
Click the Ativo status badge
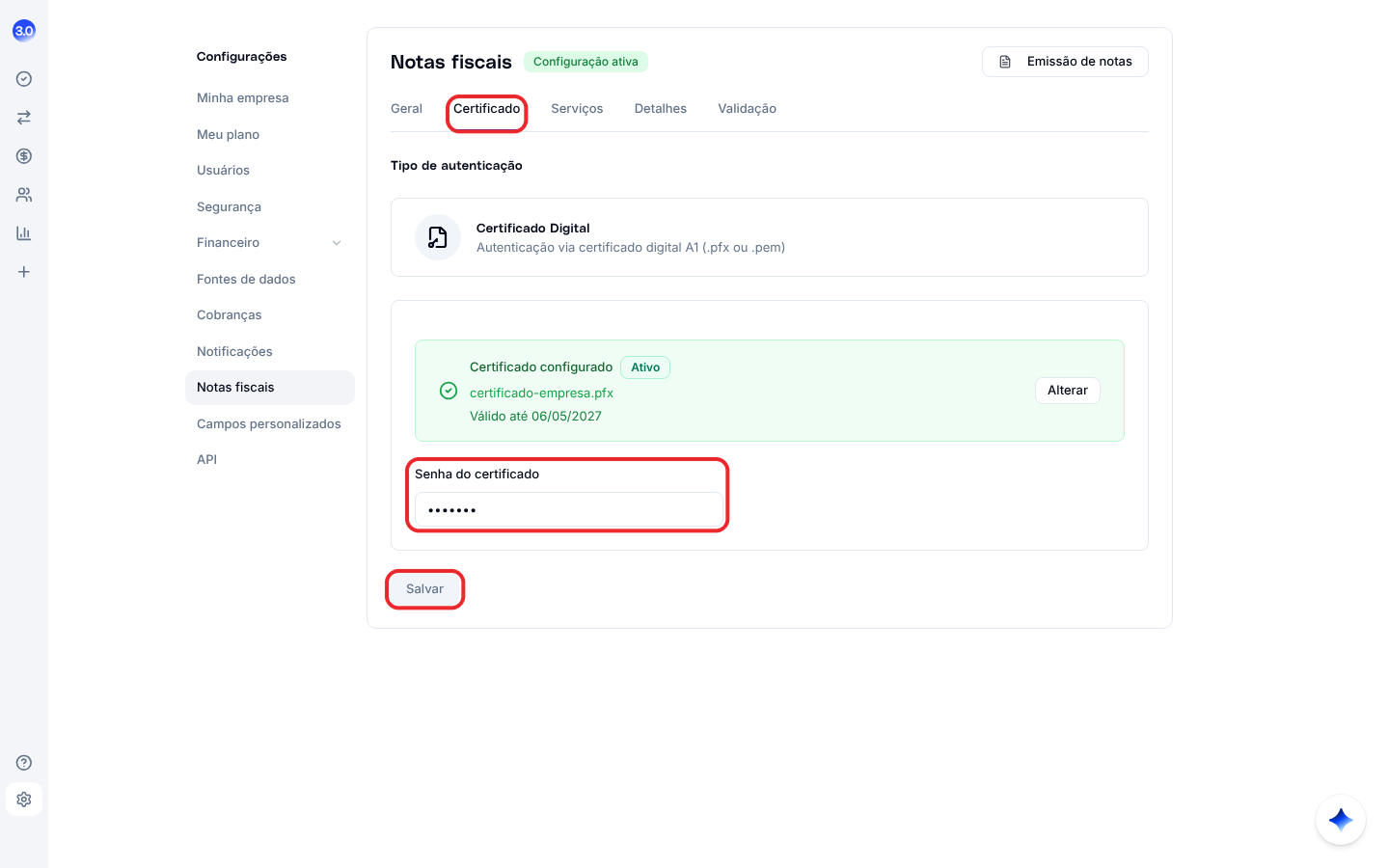[645, 367]
